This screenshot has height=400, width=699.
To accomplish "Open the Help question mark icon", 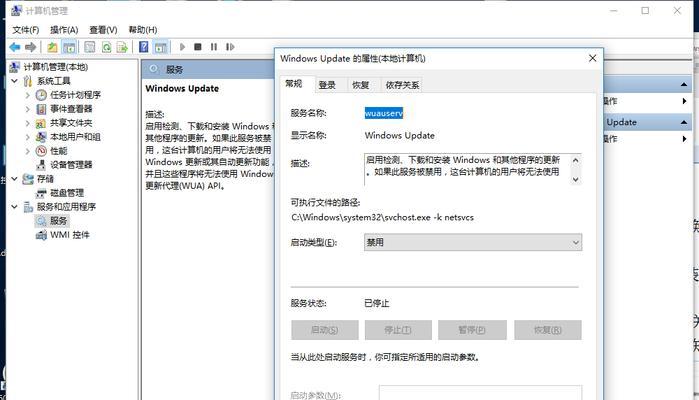I will [x=144, y=47].
